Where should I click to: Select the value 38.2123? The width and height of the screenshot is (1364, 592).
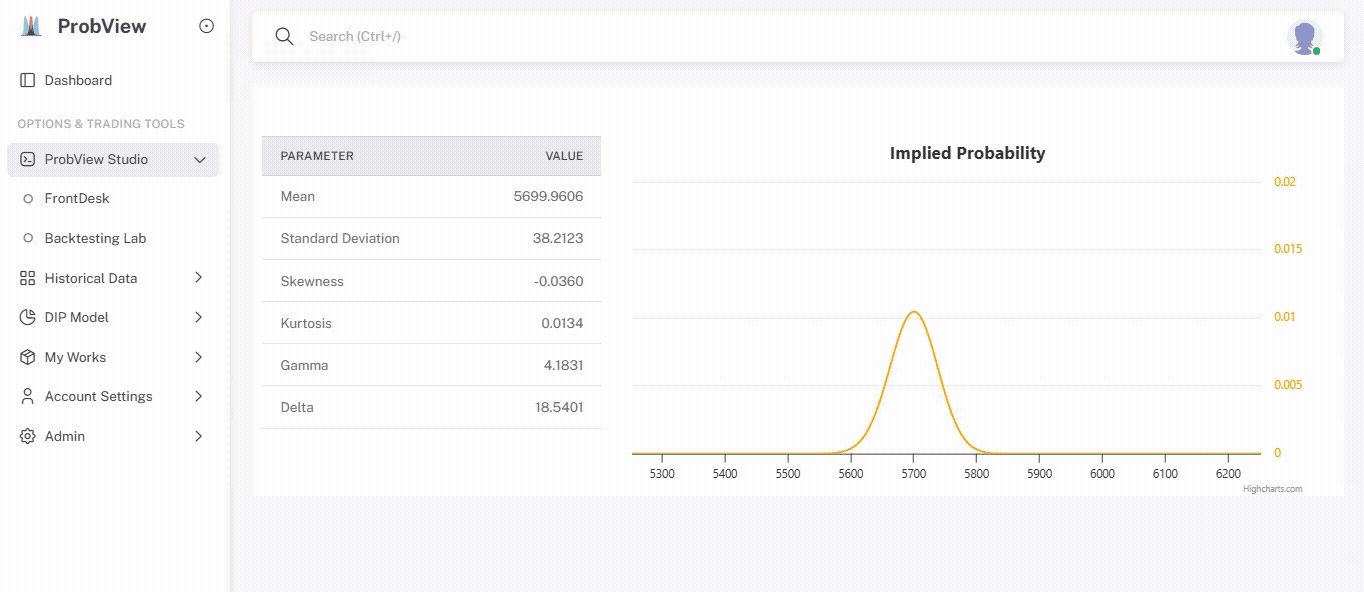pos(558,238)
